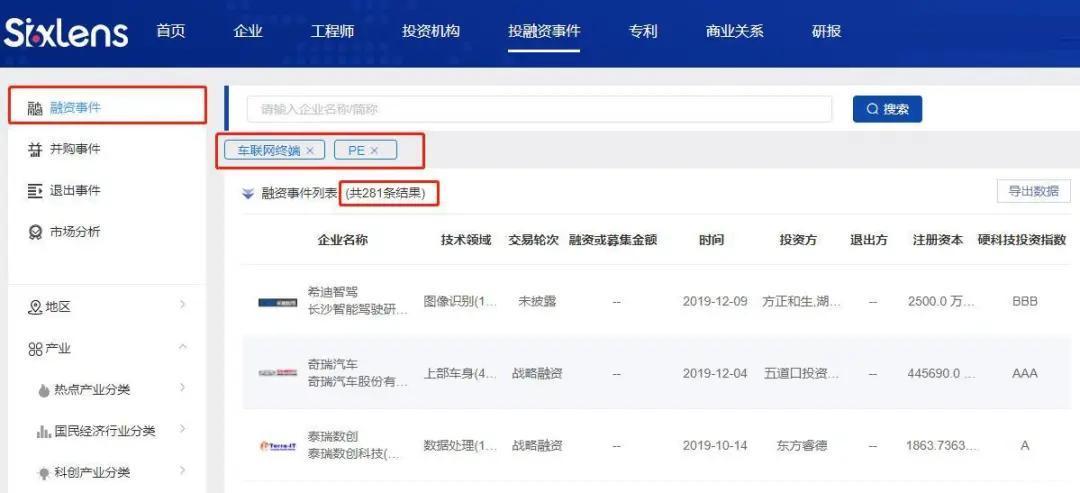This screenshot has height=493, width=1080.
Task: Open the 首页 nav item
Action: (171, 31)
